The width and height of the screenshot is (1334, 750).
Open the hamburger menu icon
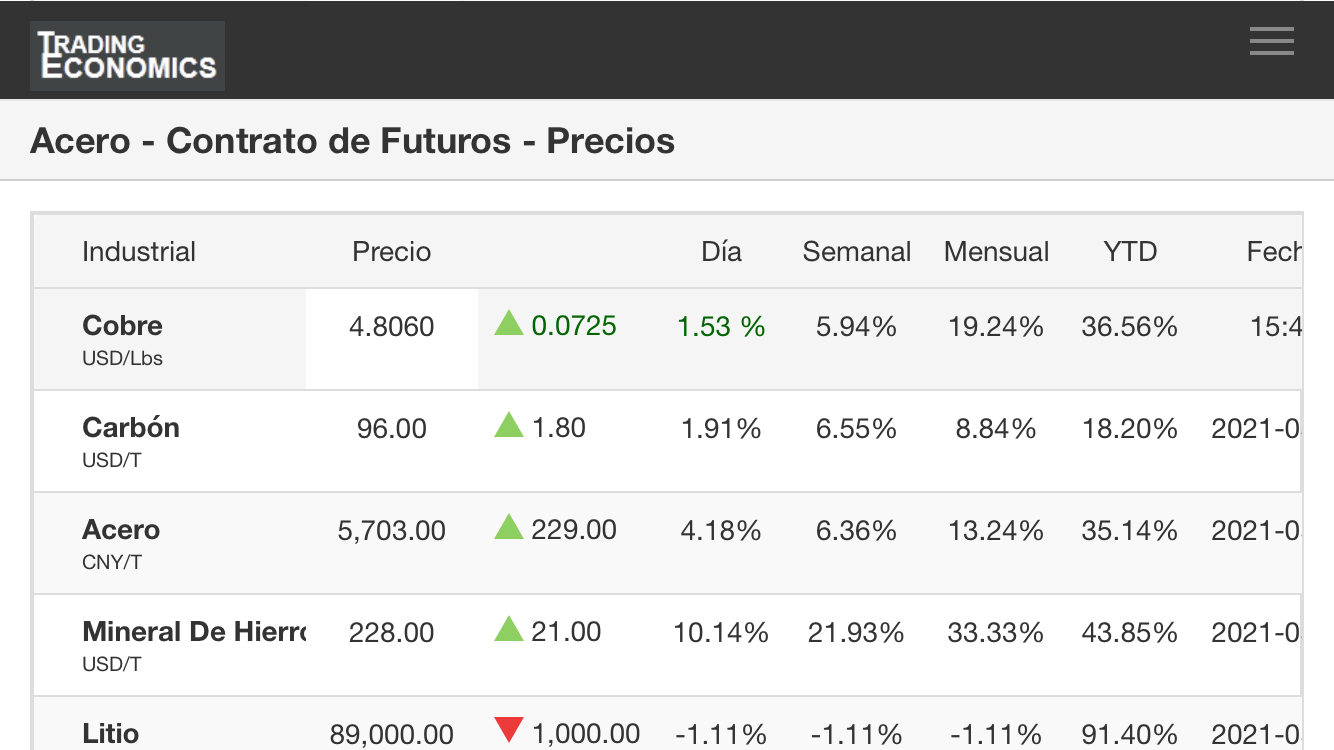pyautogui.click(x=1271, y=41)
